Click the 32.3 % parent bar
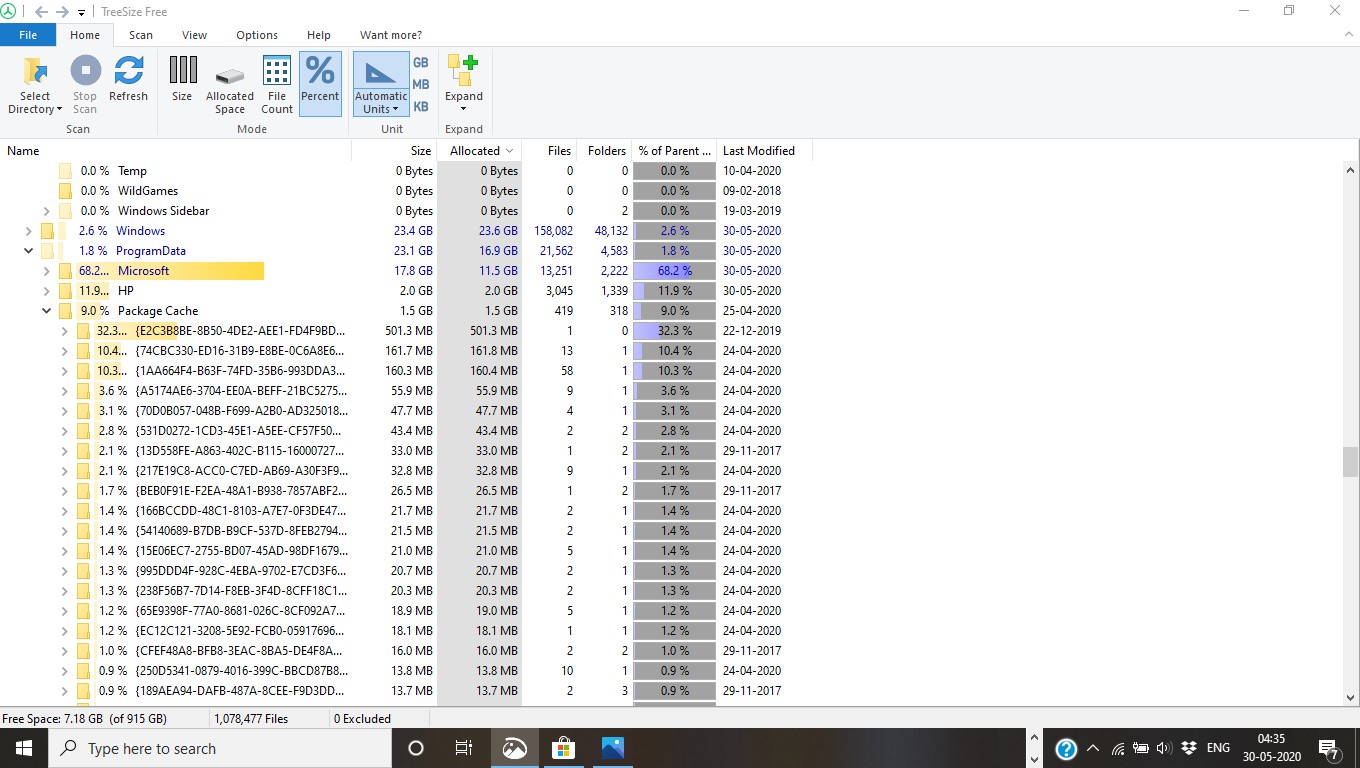This screenshot has height=768, width=1360. (x=674, y=331)
